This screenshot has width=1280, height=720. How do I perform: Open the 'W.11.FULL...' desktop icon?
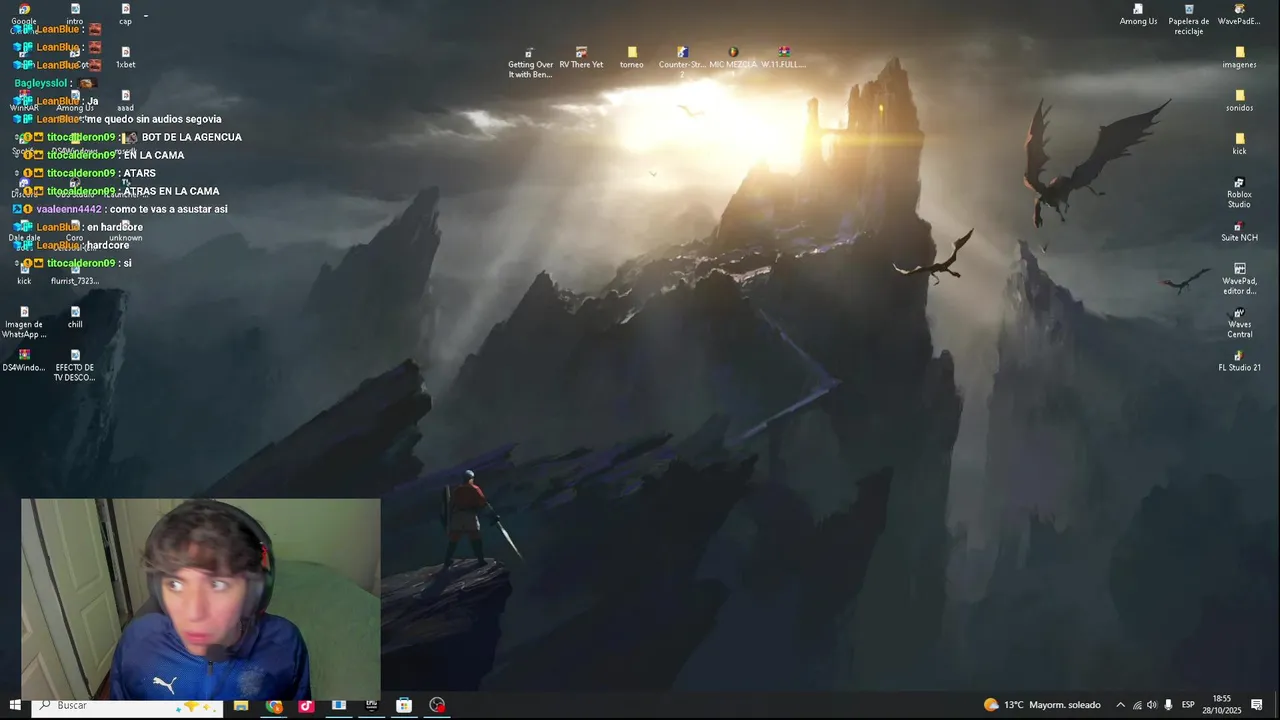tap(784, 57)
